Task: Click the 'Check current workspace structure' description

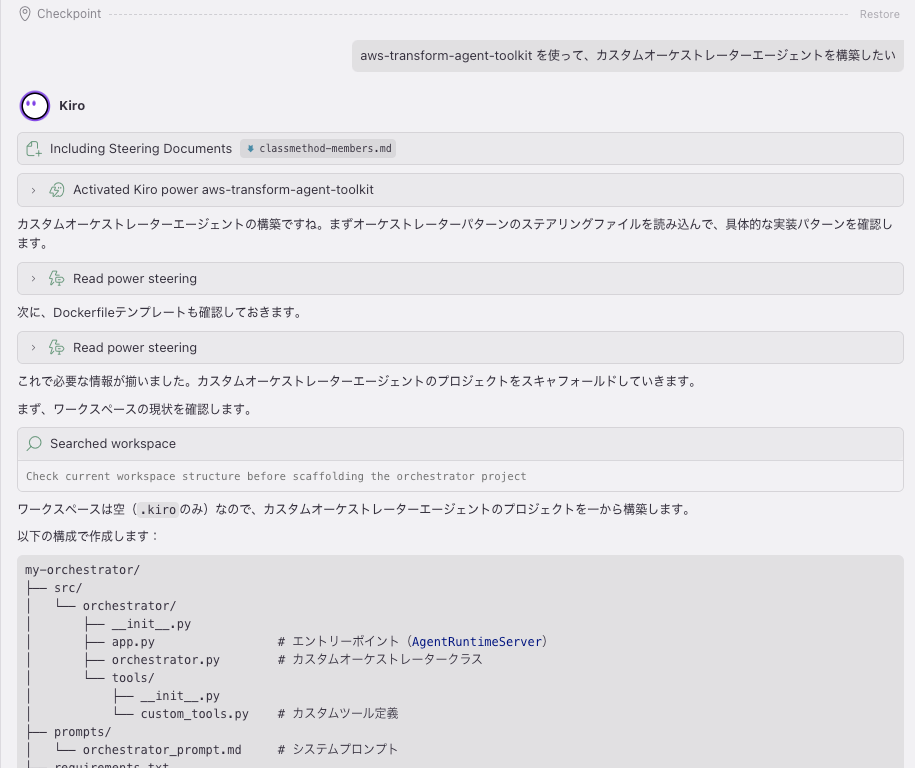Action: pyautogui.click(x=276, y=476)
